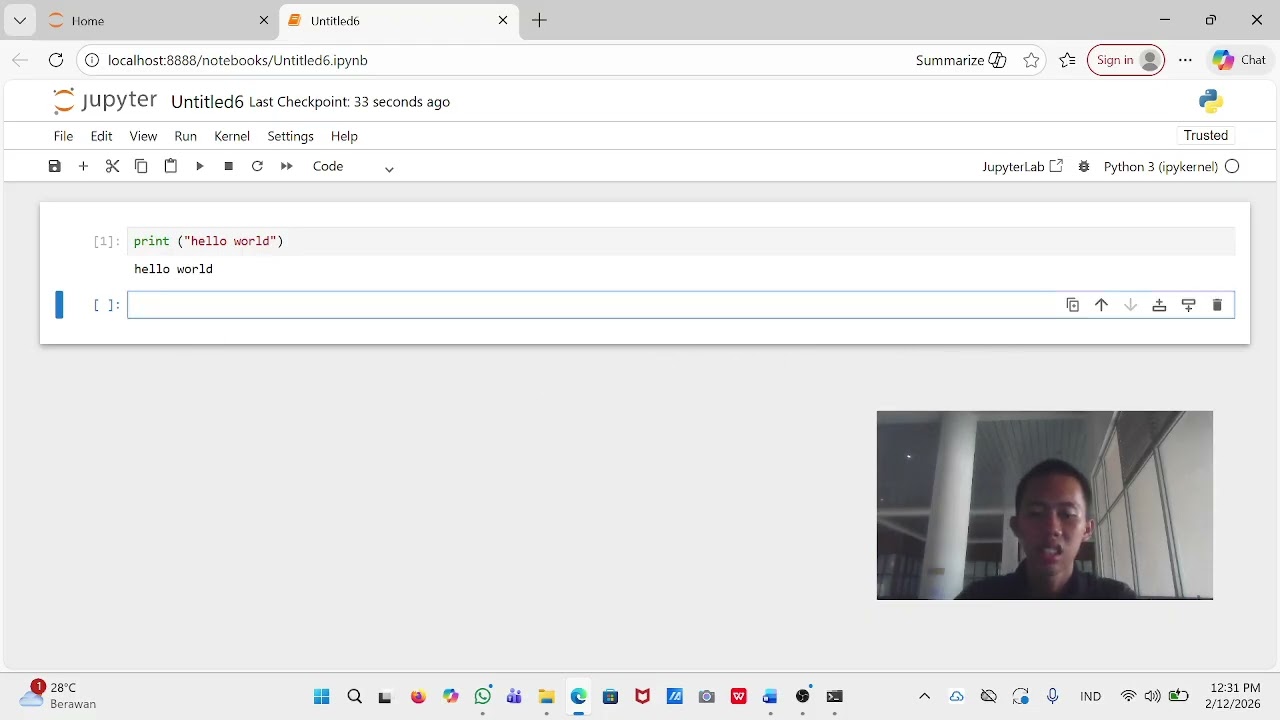Switch kernel via Python 3 (ipykernel)
This screenshot has height=720, width=1280.
tap(1160, 167)
